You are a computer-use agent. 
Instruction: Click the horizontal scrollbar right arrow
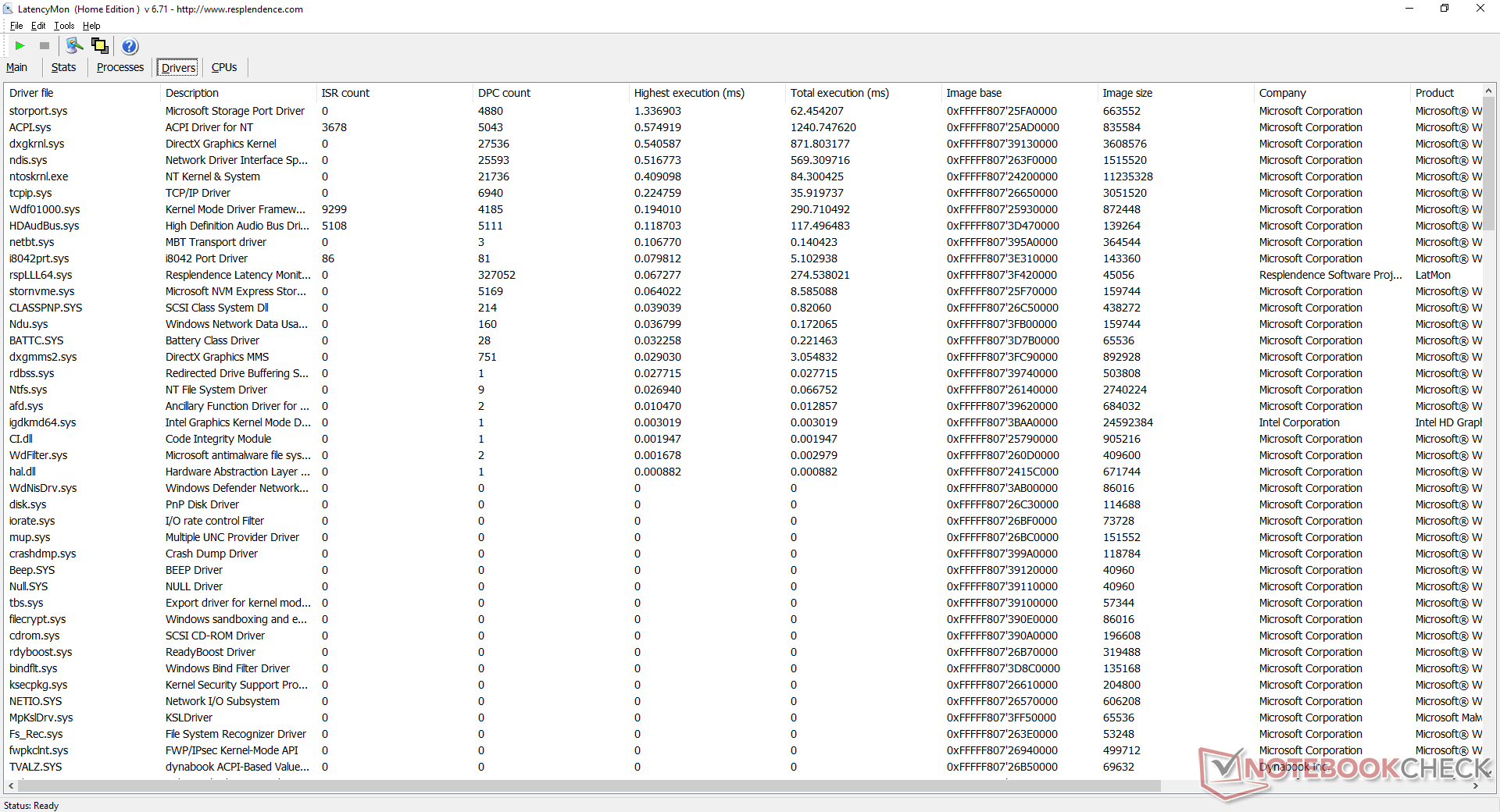(1475, 786)
